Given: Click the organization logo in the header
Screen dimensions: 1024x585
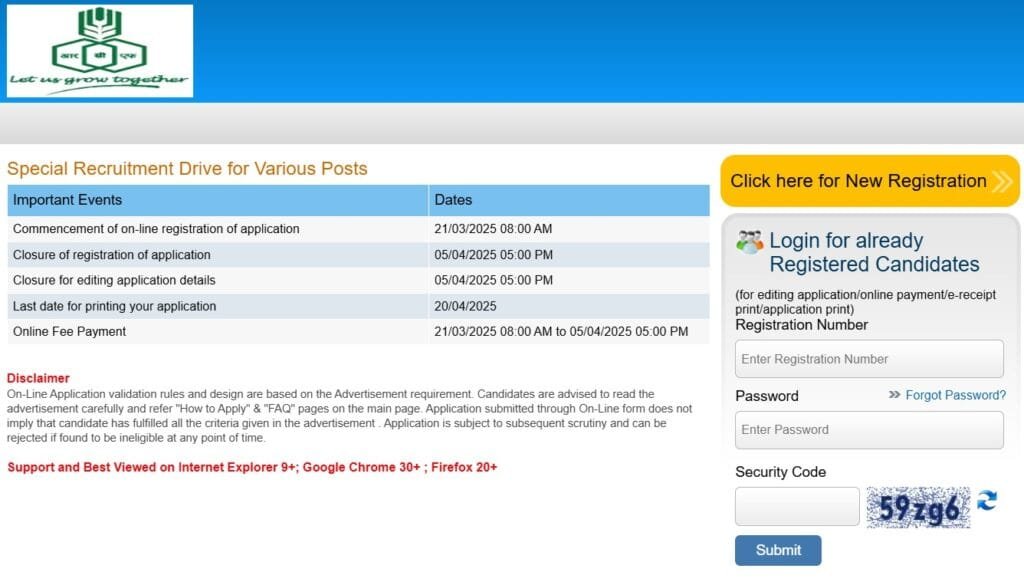Looking at the screenshot, I should tap(100, 51).
